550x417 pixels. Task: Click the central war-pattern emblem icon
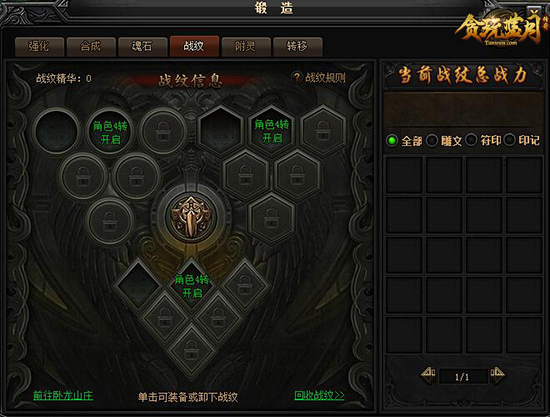191,216
